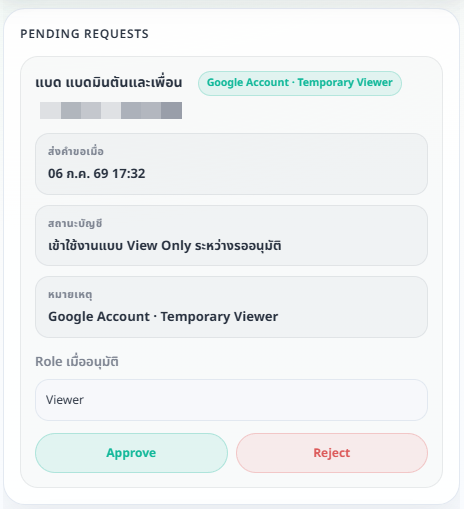Select the request date 06 ก.ค. 69

78,174
